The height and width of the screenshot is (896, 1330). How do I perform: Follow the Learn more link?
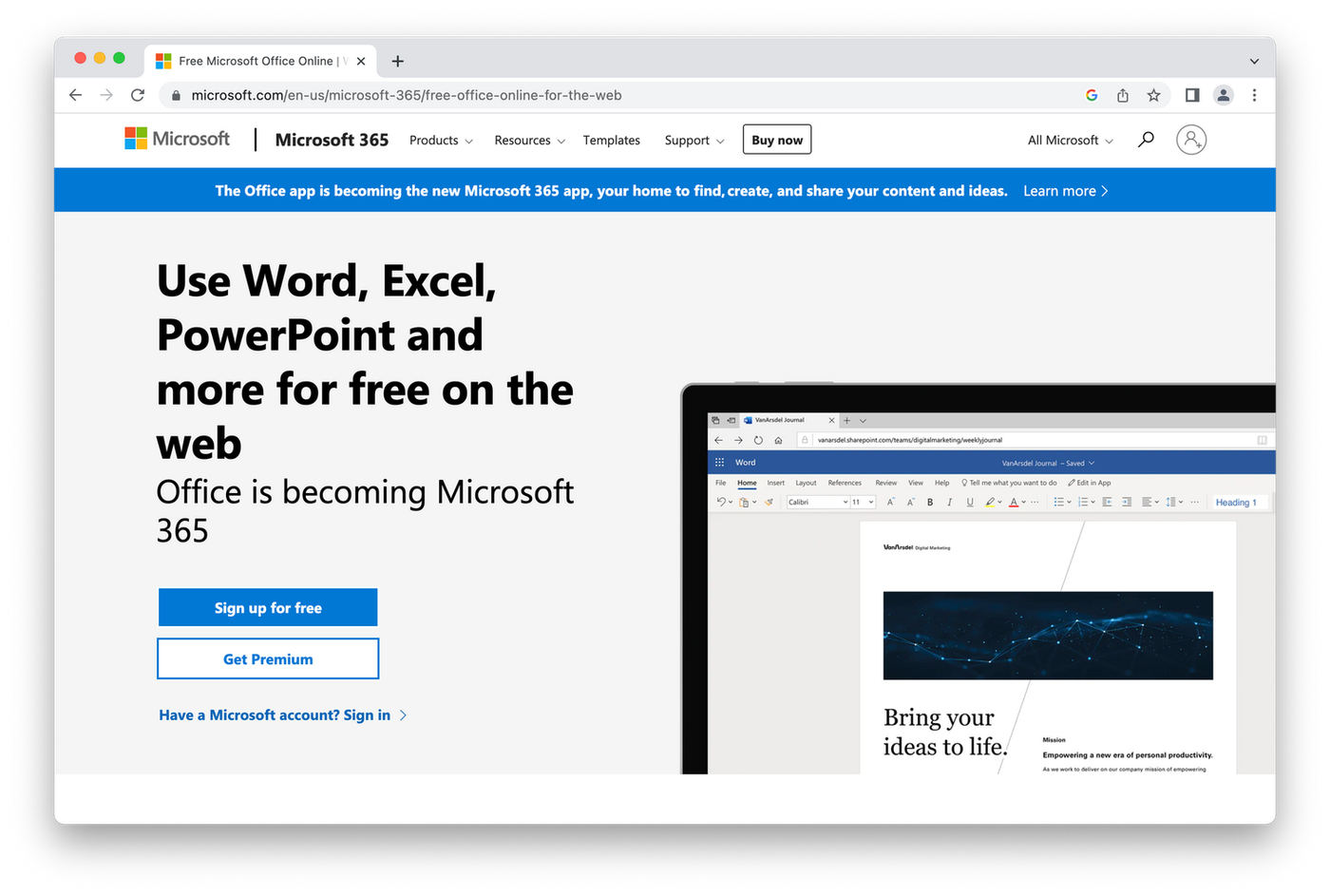pos(1064,190)
